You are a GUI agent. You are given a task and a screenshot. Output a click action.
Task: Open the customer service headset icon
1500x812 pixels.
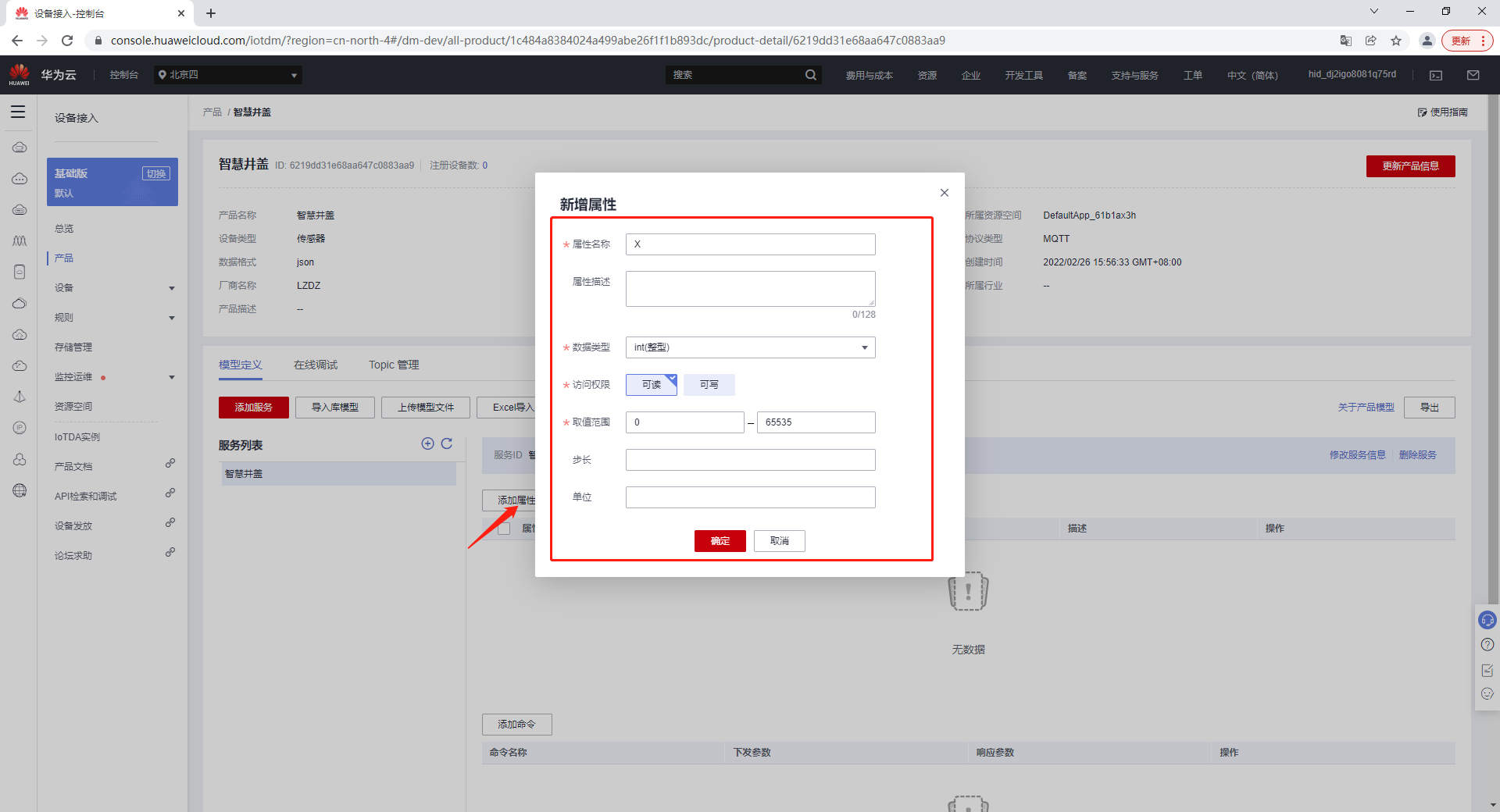pyautogui.click(x=1487, y=621)
